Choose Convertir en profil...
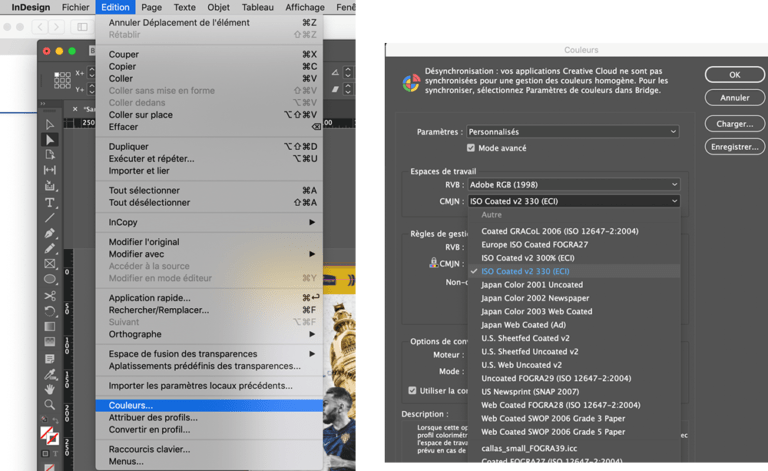Image resolution: width=768 pixels, height=471 pixels. point(209,430)
